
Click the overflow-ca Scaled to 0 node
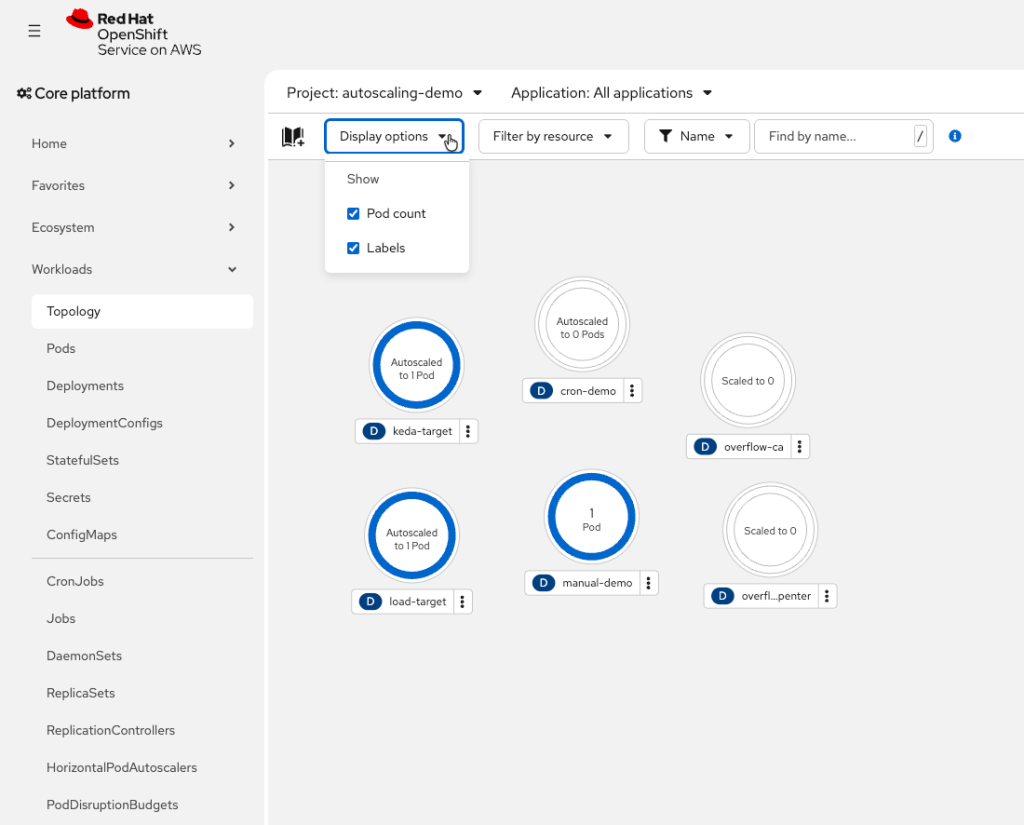click(x=748, y=380)
